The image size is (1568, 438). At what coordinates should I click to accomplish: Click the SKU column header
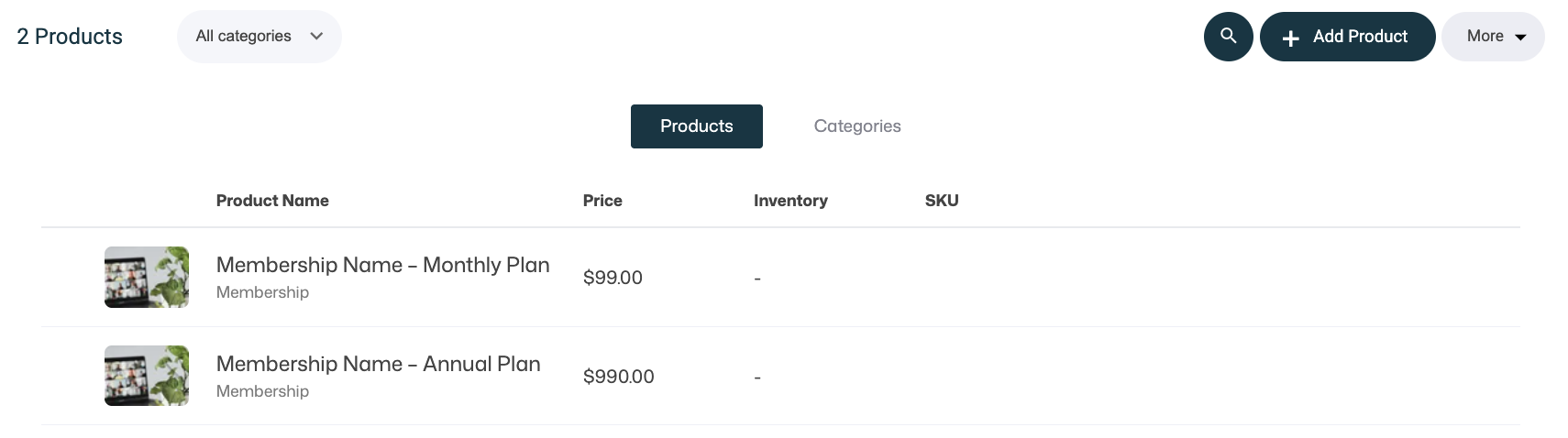[x=941, y=201]
